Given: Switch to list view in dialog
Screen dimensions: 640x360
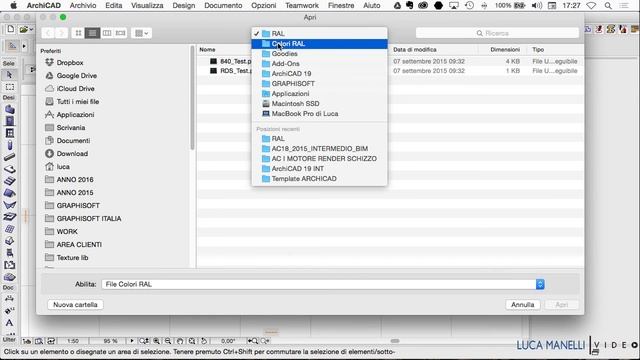Looking at the screenshot, I should tap(93, 33).
